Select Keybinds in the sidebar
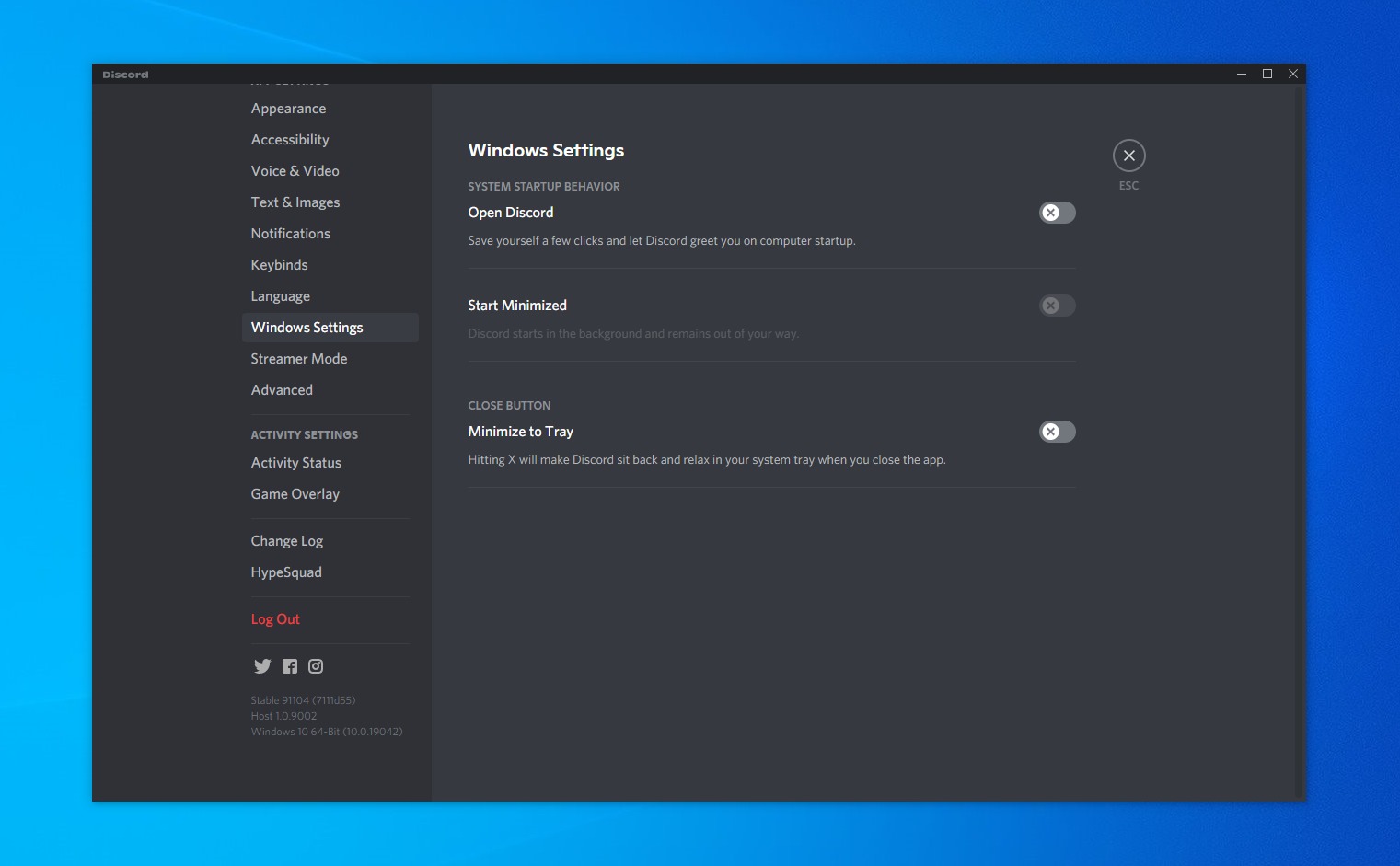Image resolution: width=1400 pixels, height=866 pixels. point(330,265)
